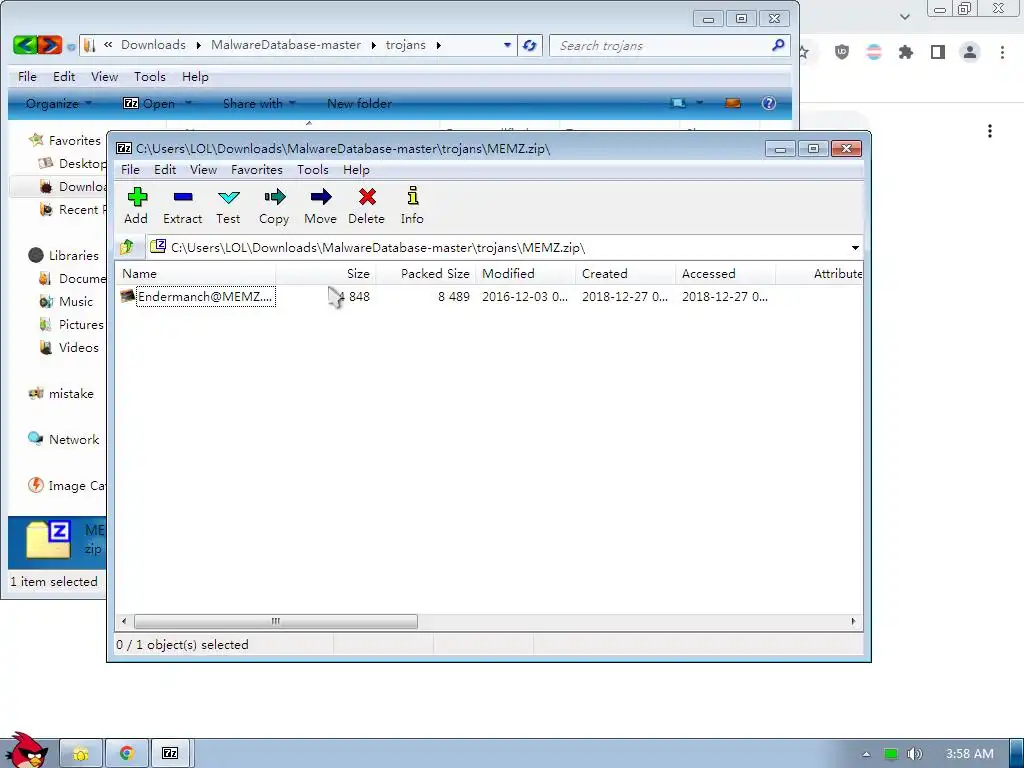Open the Organize dropdown in Explorer
Viewport: 1024px width, 768px height.
coord(58,103)
